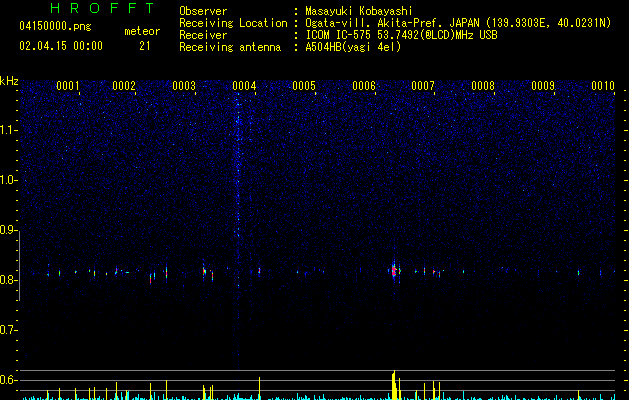Click time marker 0003
629x400 pixels.
(184, 86)
